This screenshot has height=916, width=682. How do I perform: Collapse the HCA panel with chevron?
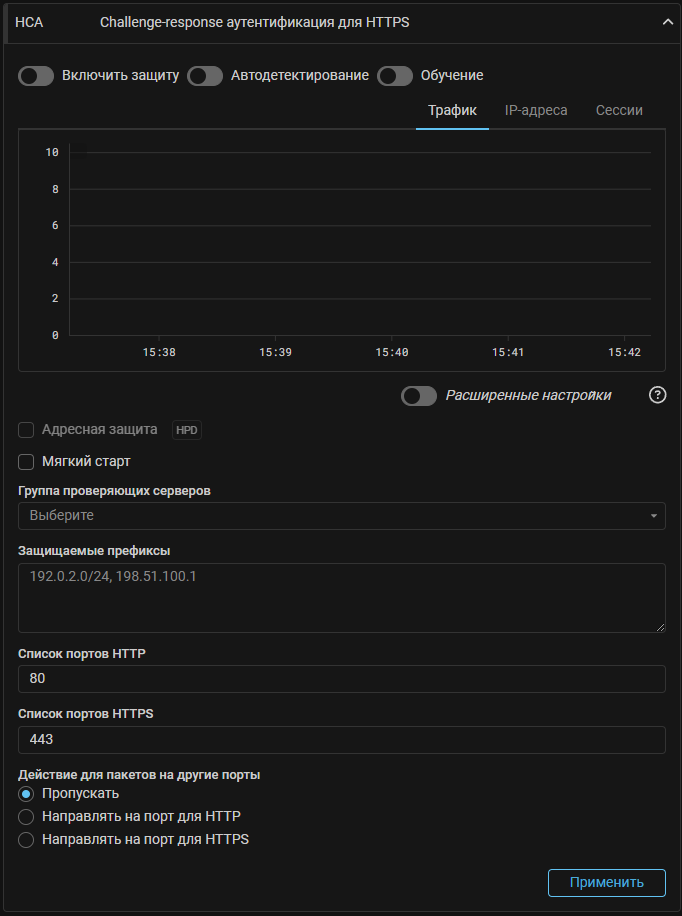[667, 21]
